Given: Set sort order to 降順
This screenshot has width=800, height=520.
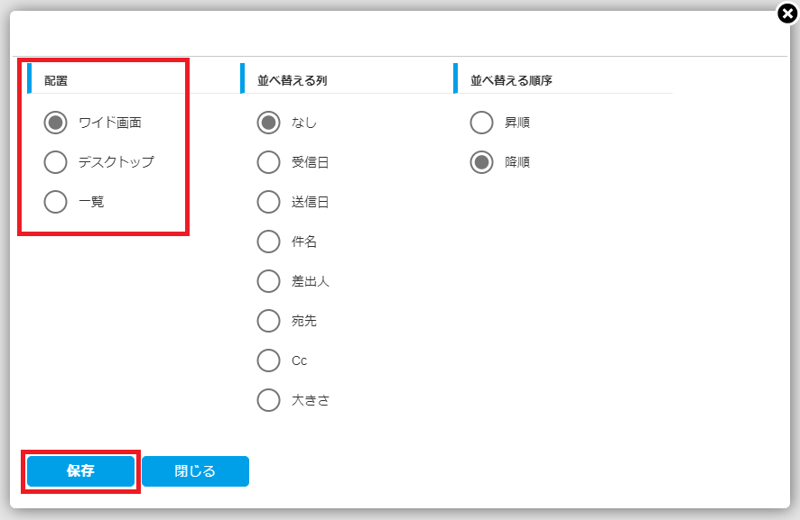Looking at the screenshot, I should [481, 162].
